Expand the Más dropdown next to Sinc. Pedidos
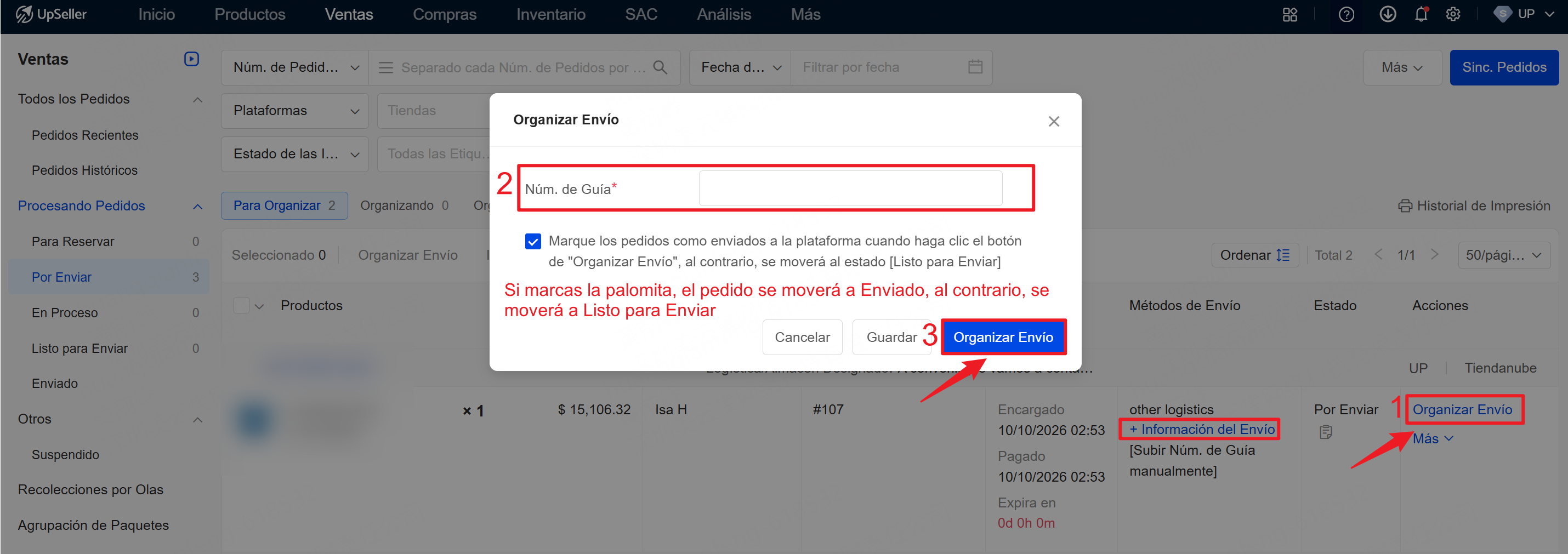Screen dimensions: 1568x554 click(x=1402, y=67)
